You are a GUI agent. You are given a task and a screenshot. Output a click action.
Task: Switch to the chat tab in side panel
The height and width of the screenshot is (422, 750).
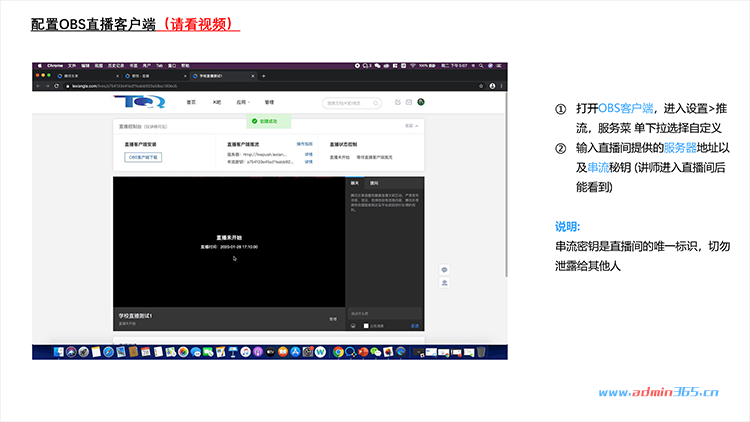355,183
